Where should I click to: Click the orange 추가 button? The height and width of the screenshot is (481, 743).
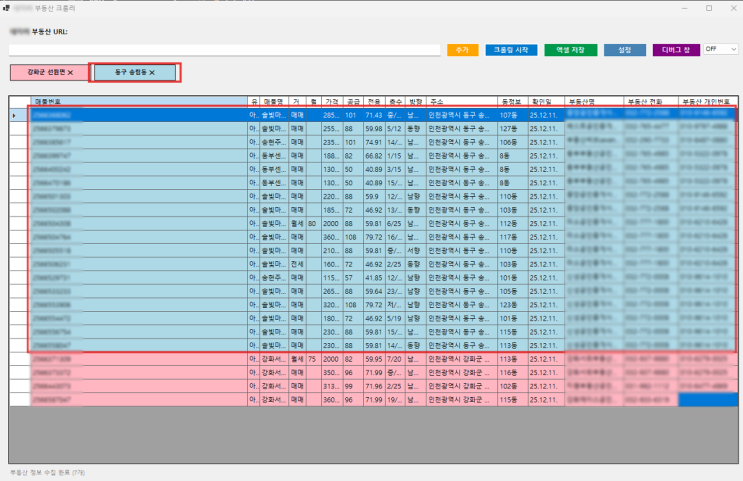pyautogui.click(x=462, y=50)
